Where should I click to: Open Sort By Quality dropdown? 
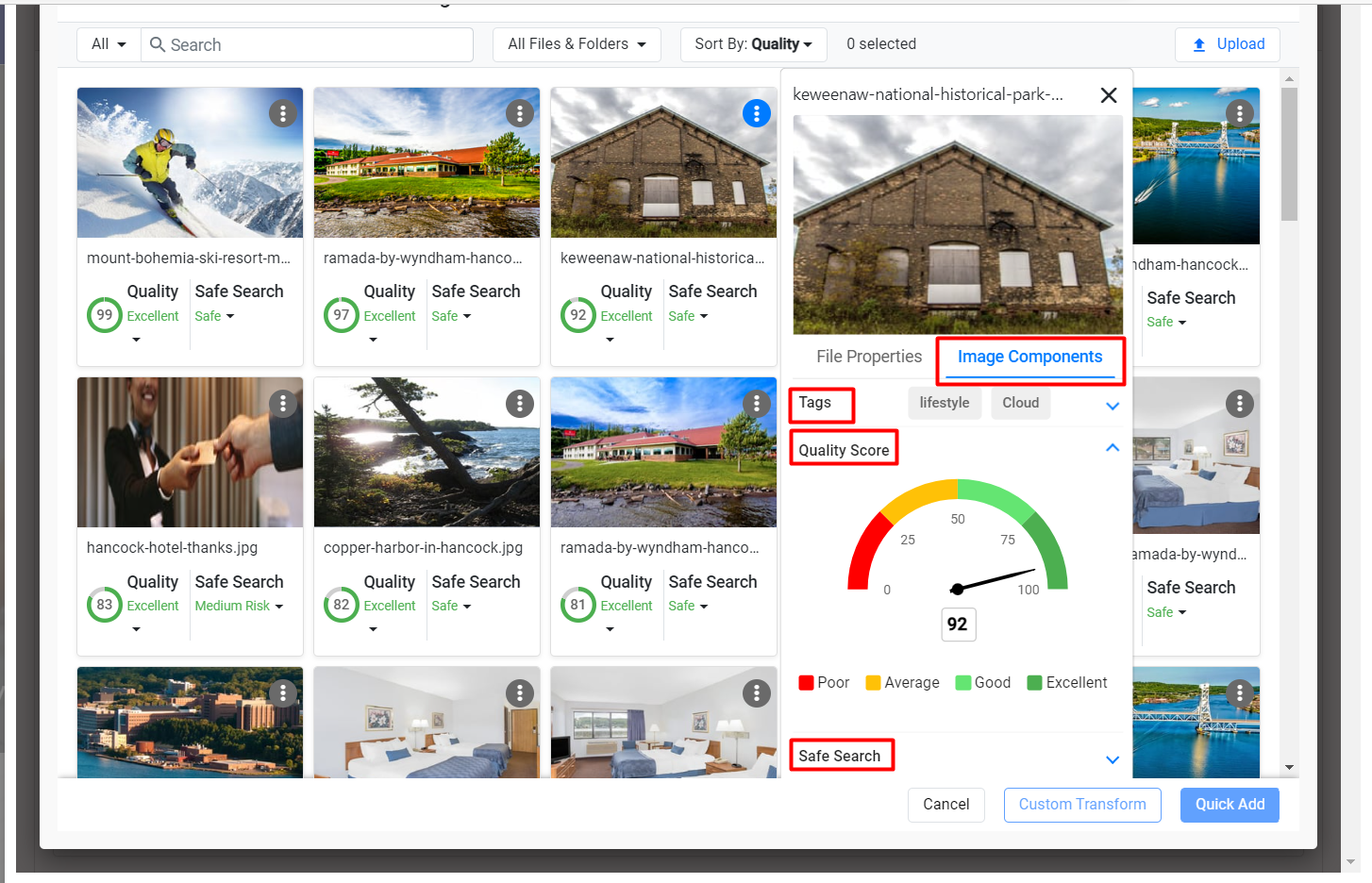click(x=753, y=44)
